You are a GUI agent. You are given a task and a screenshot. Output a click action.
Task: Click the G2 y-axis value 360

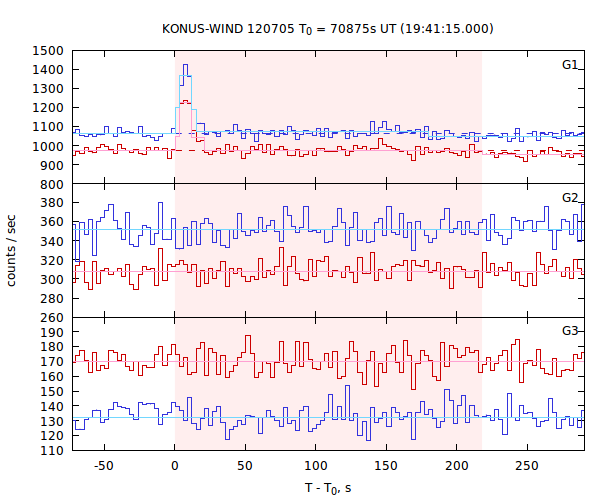point(52,221)
